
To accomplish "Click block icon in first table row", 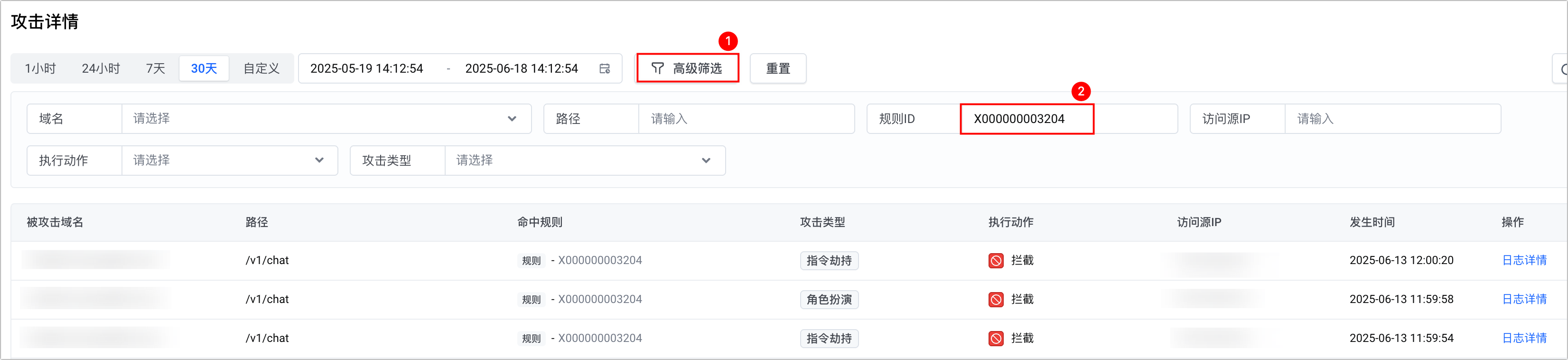I will [x=996, y=261].
